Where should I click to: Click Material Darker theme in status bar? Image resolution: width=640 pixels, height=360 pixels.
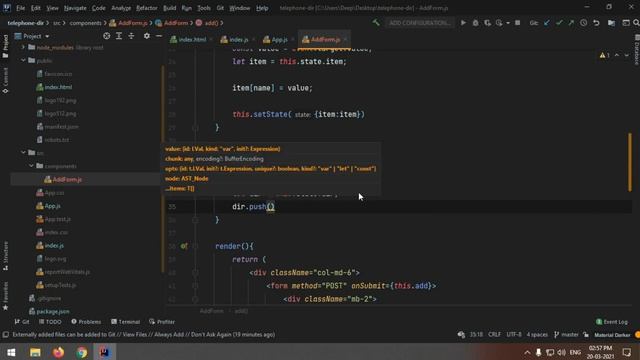612,335
